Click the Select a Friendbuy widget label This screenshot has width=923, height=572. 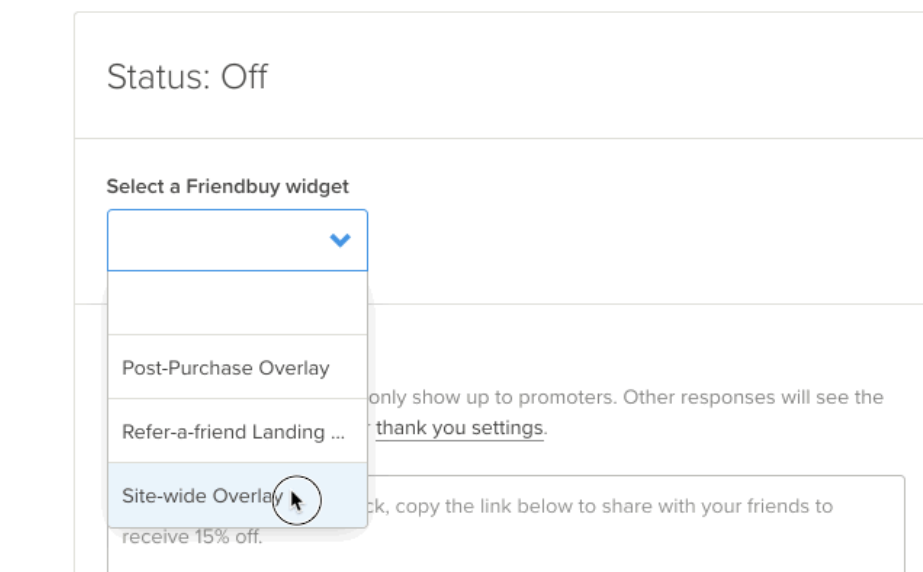point(228,187)
